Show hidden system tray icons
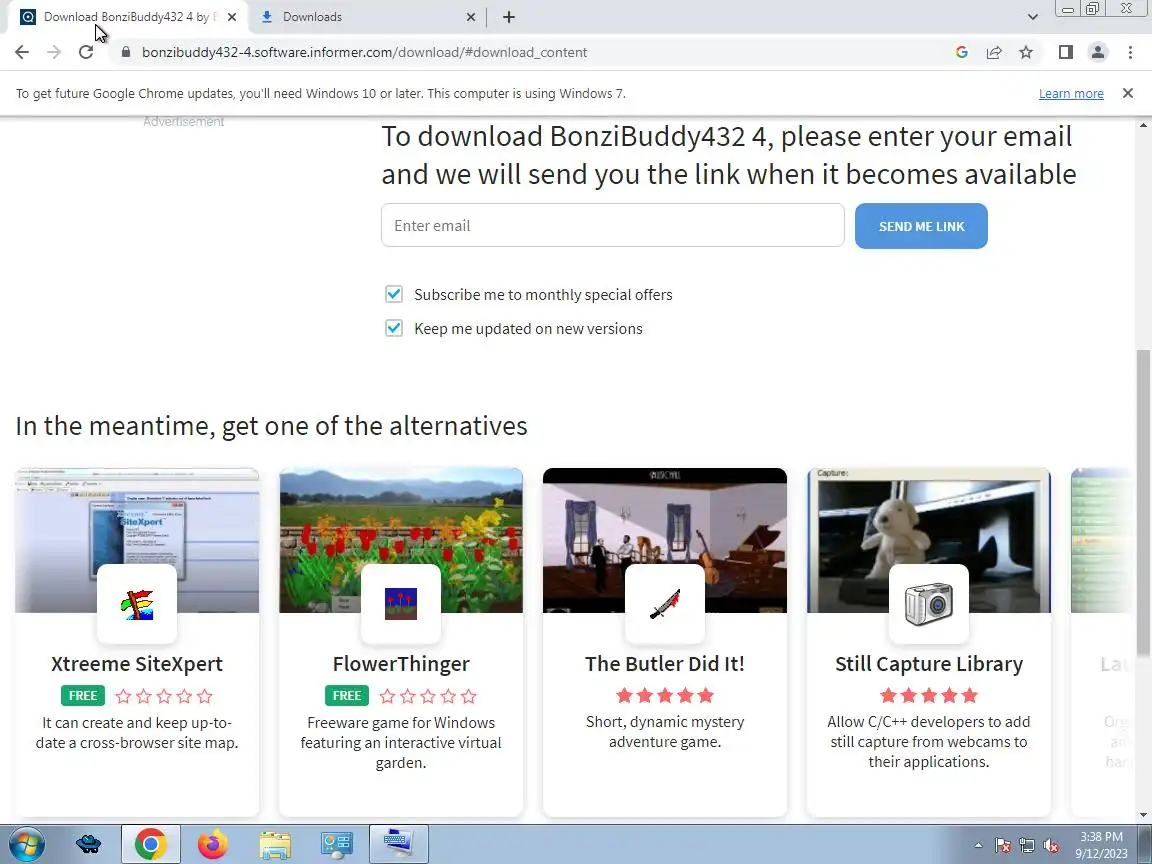1152x864 pixels. click(978, 846)
